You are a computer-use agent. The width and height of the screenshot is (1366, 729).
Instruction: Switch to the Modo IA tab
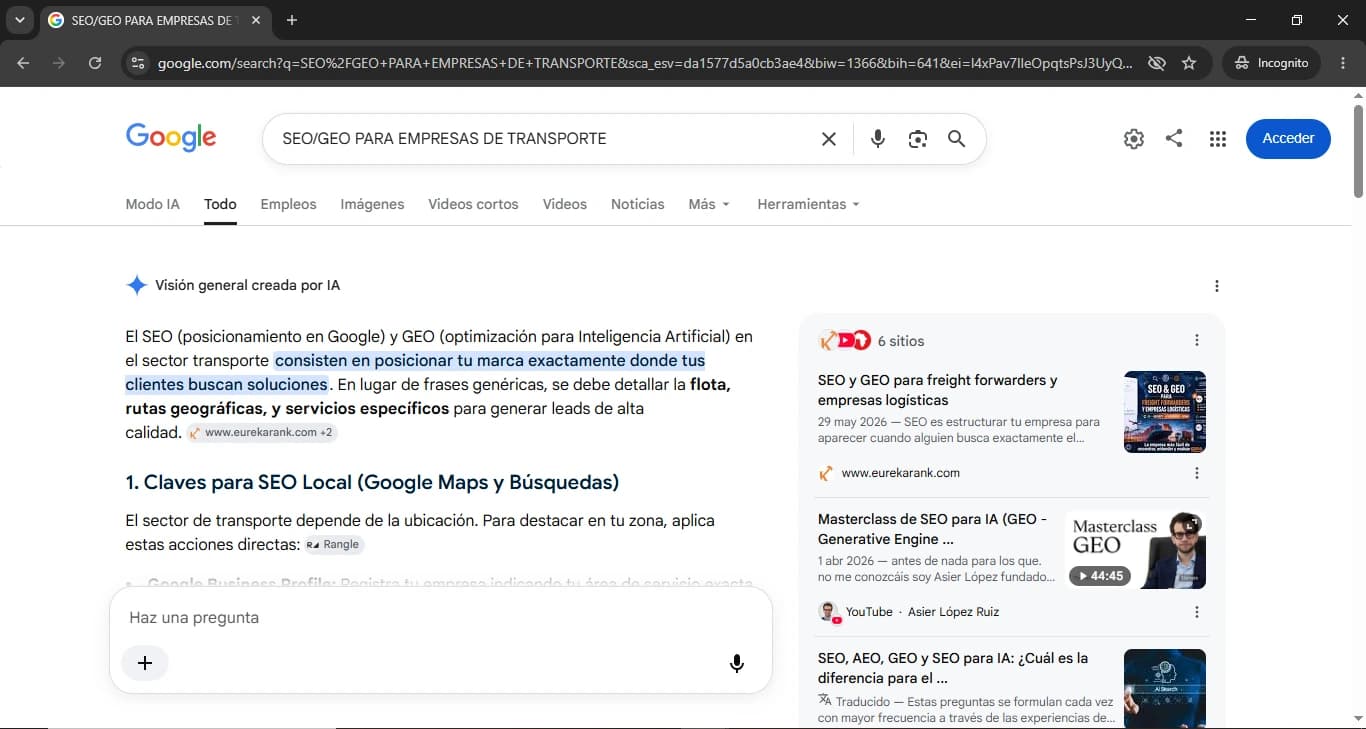click(152, 204)
